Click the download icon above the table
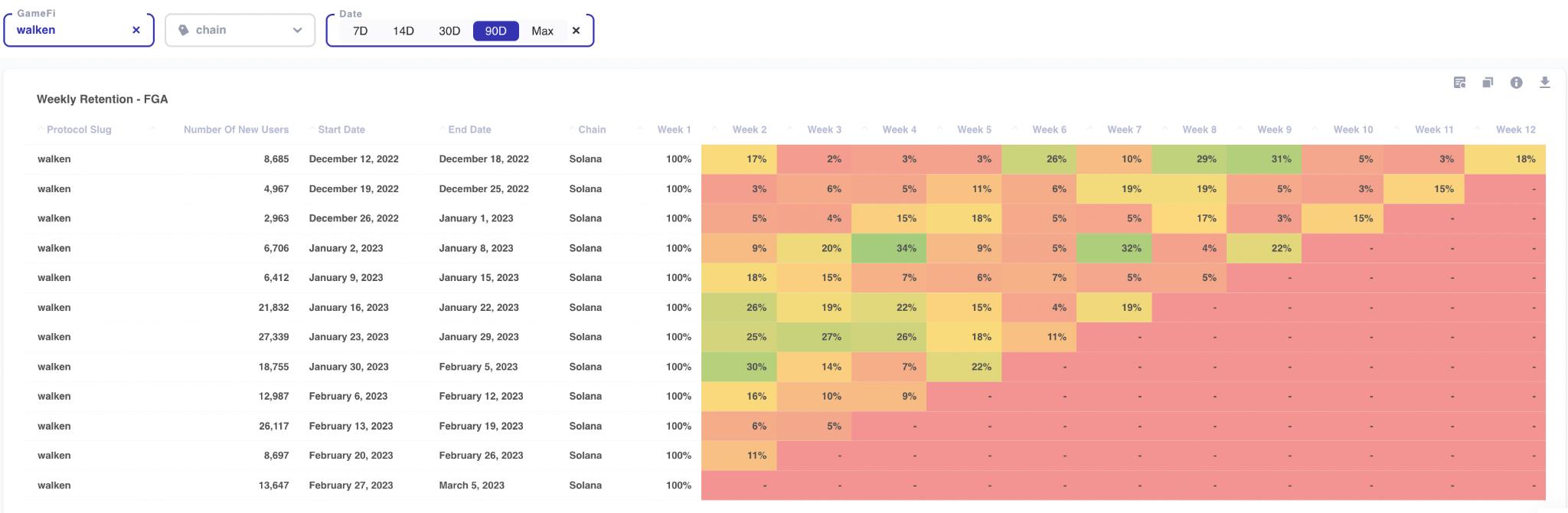The width and height of the screenshot is (1568, 513). tap(1544, 83)
